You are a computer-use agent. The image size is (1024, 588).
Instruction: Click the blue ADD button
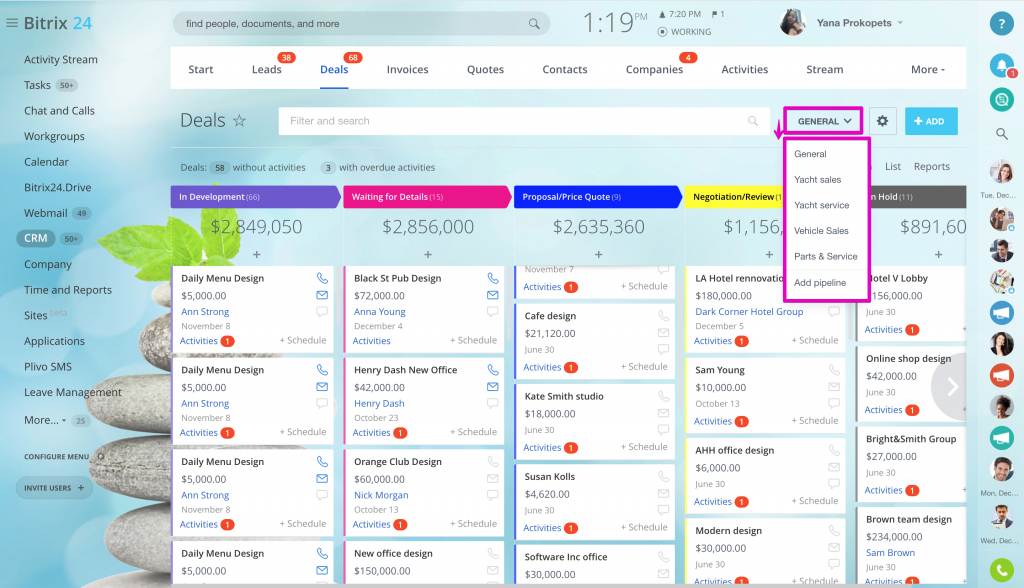point(931,121)
